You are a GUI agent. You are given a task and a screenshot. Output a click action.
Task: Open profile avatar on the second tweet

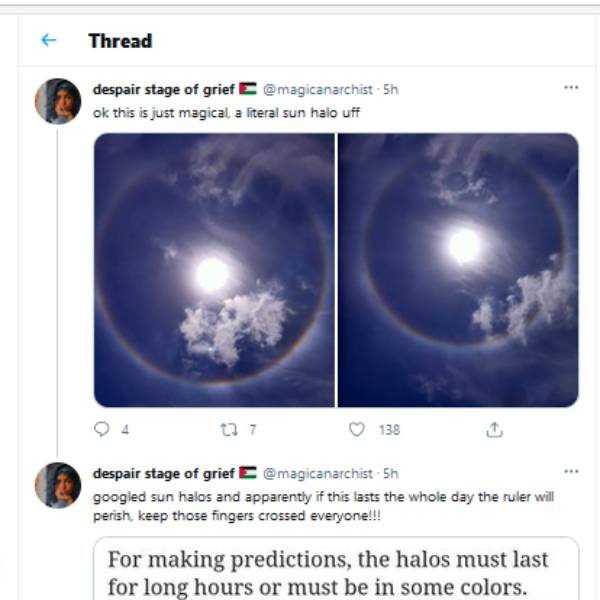[58, 485]
